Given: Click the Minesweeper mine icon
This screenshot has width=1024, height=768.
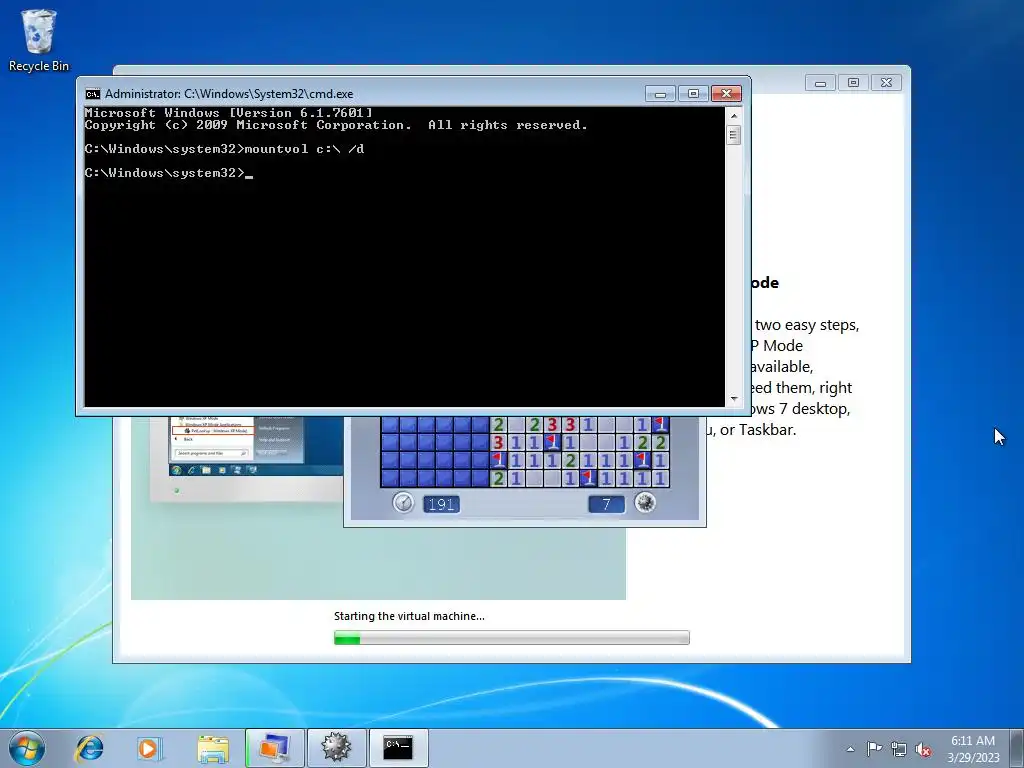Looking at the screenshot, I should tap(645, 502).
